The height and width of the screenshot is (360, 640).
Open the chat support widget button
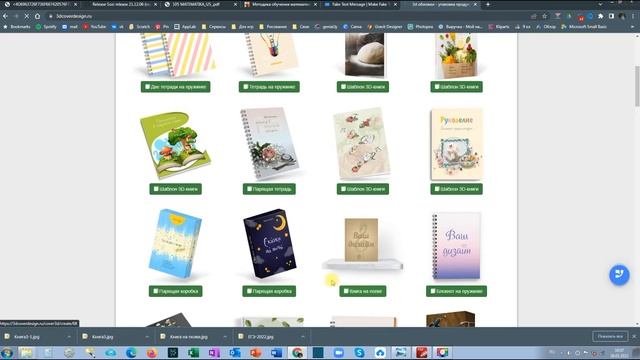coord(619,274)
